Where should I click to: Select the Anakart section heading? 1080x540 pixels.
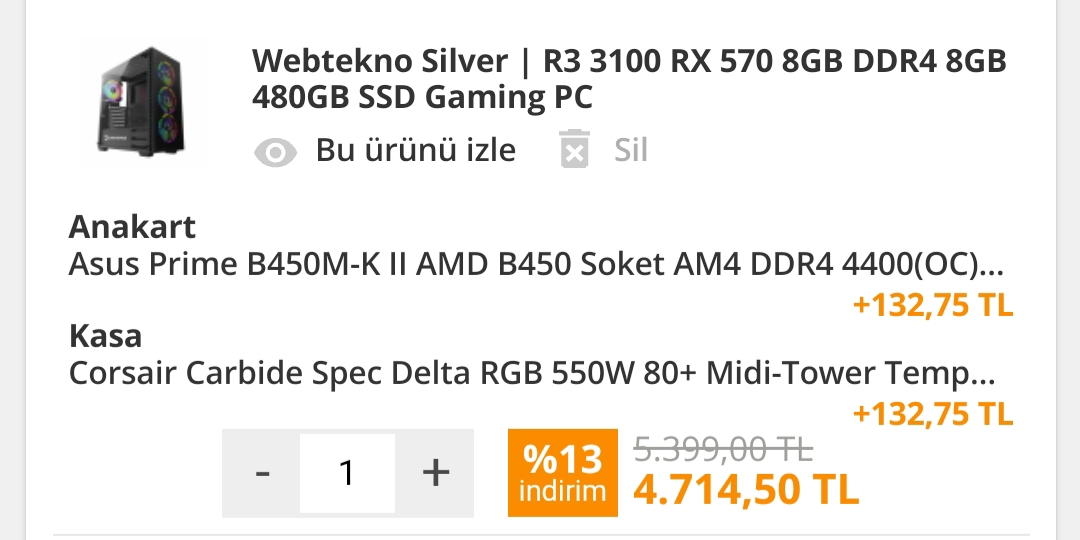pyautogui.click(x=132, y=227)
